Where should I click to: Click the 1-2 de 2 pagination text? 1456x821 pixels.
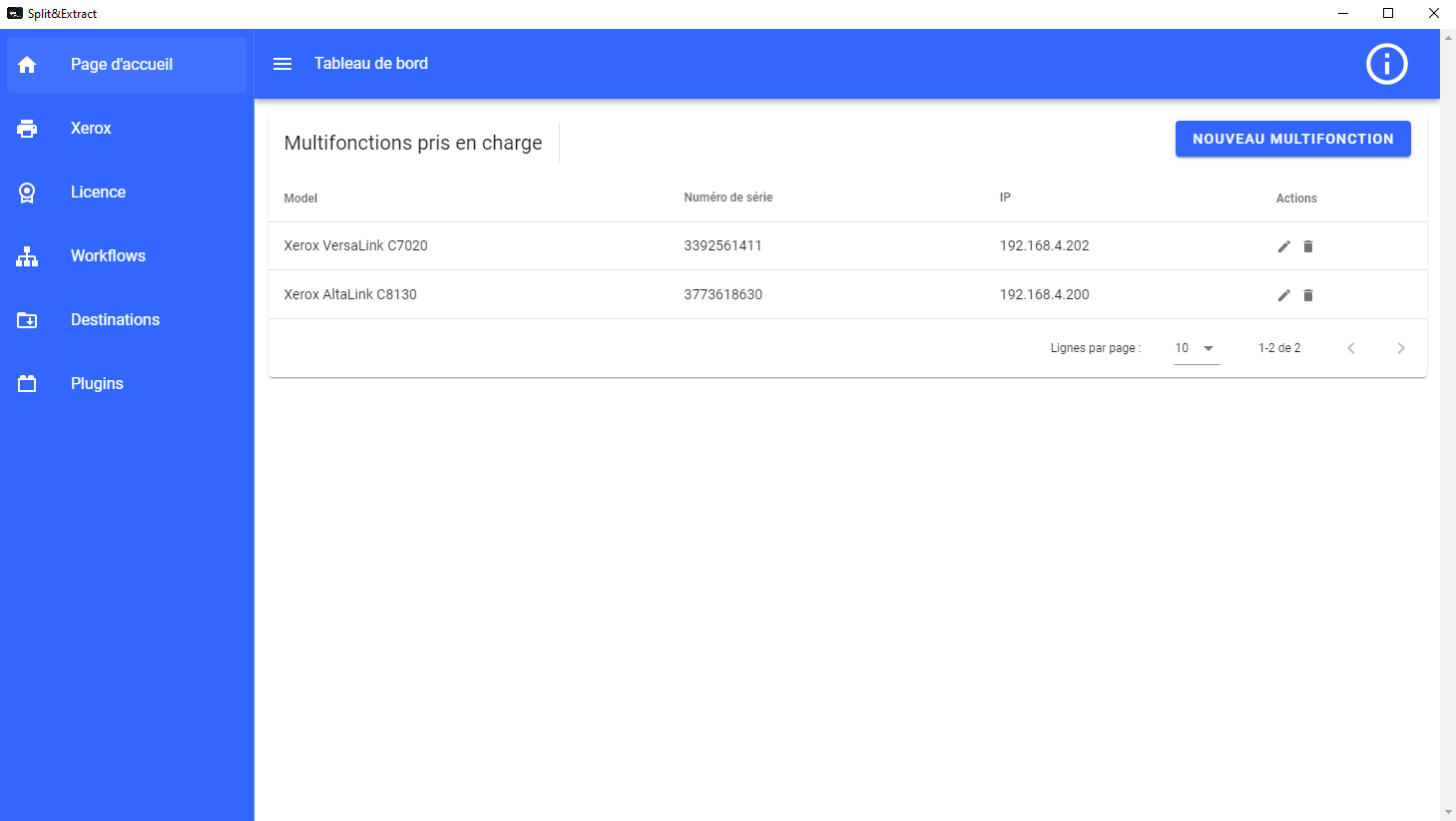point(1279,348)
